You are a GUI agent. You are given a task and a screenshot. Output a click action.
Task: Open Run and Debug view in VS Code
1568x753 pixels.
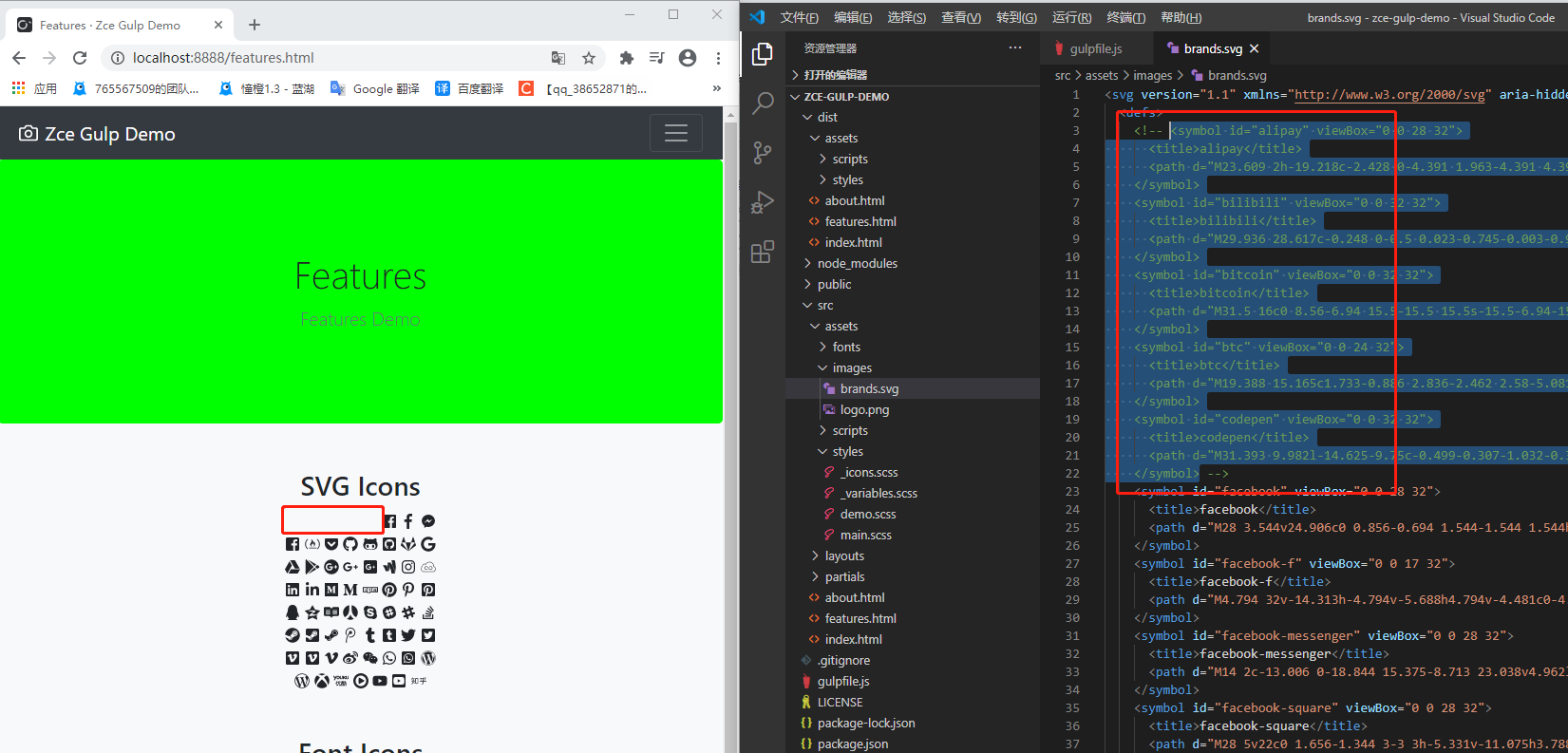763,202
